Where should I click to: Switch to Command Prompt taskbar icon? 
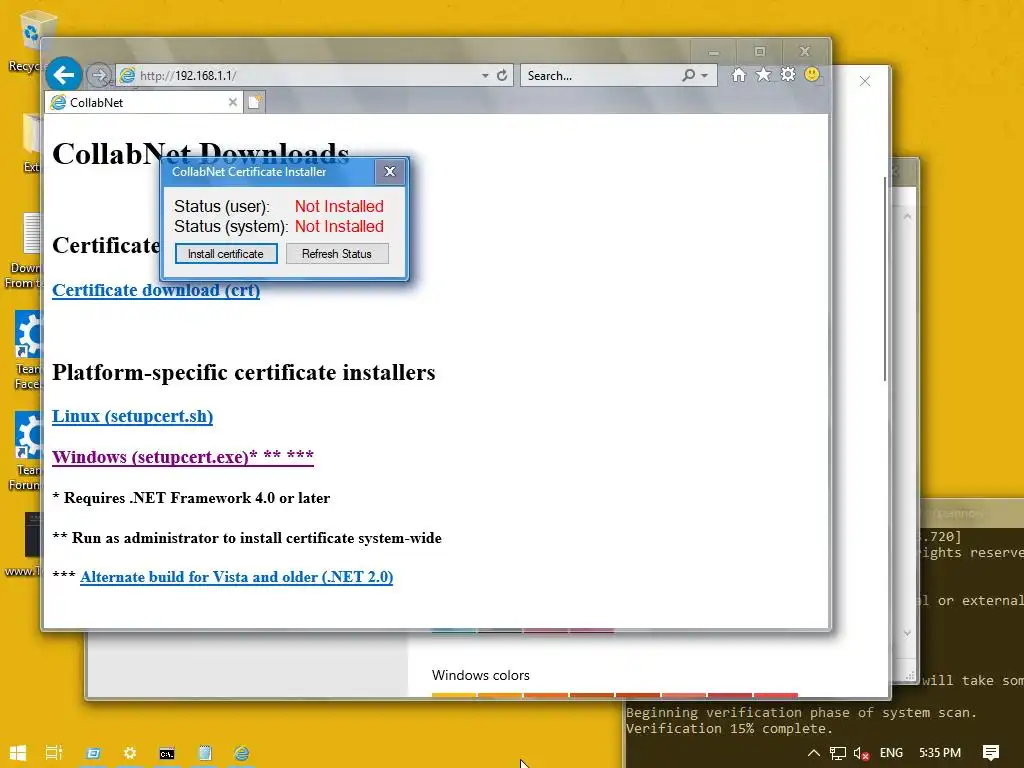pos(167,753)
